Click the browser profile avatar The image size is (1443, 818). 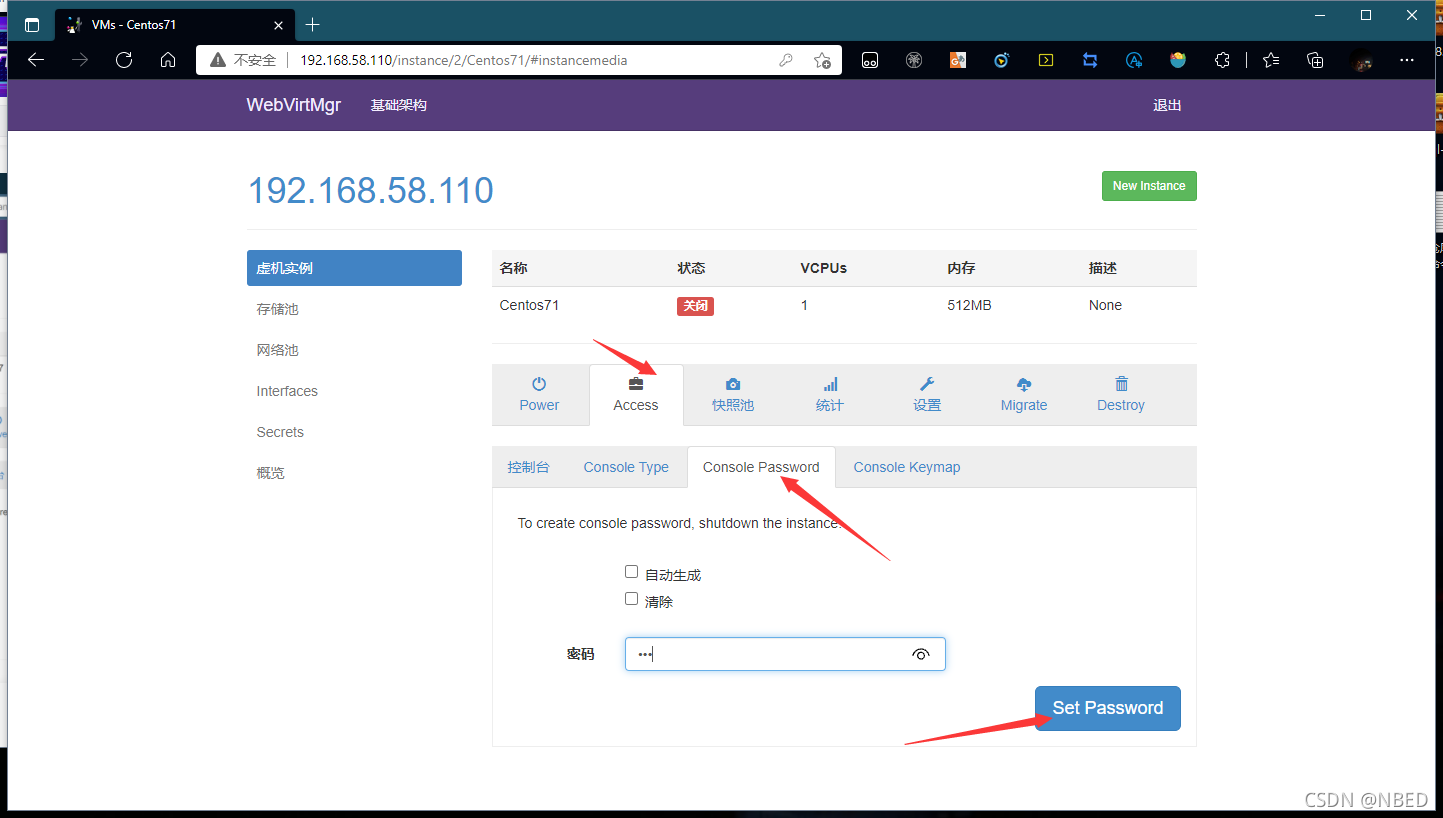click(x=1361, y=60)
